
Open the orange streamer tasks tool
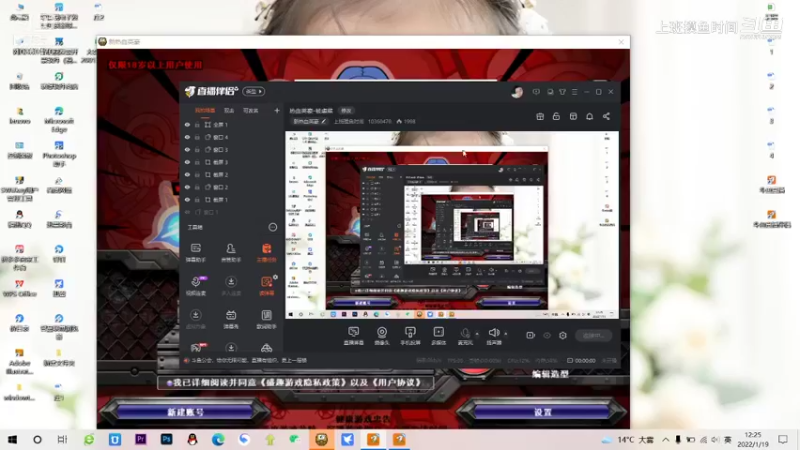pos(266,252)
